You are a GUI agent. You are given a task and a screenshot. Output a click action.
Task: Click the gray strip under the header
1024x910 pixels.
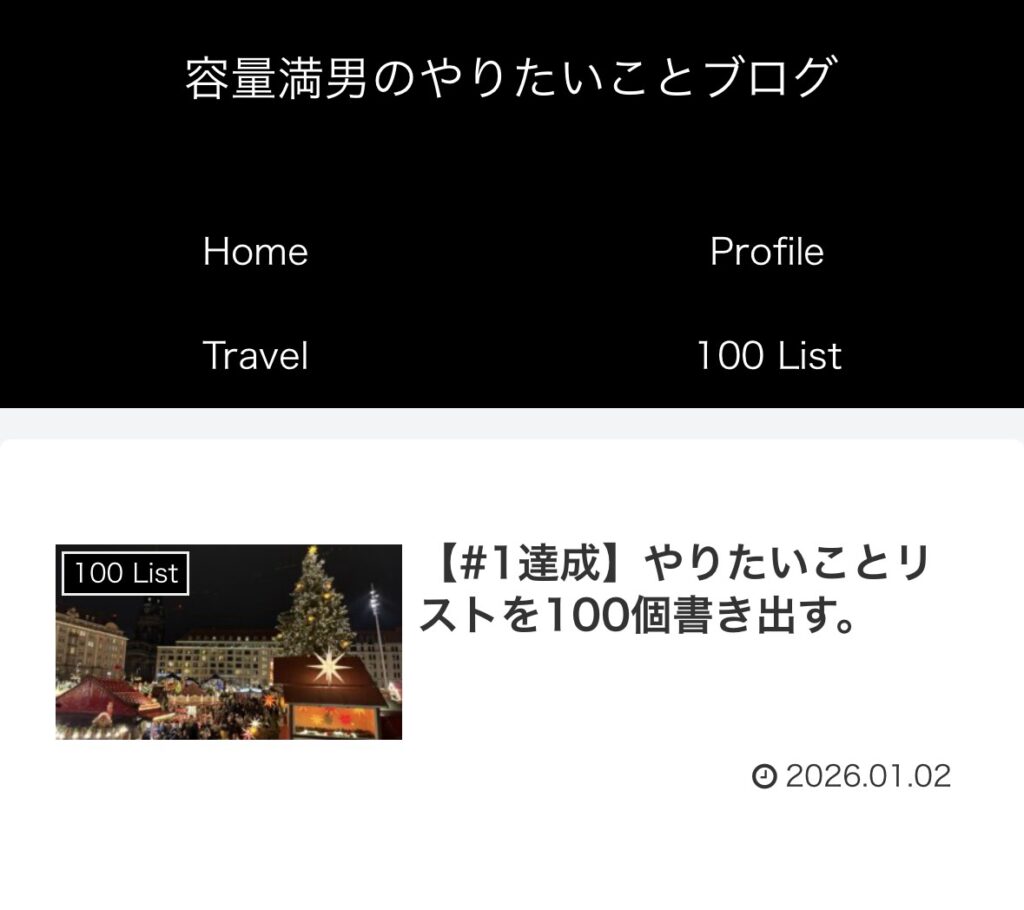point(511,423)
